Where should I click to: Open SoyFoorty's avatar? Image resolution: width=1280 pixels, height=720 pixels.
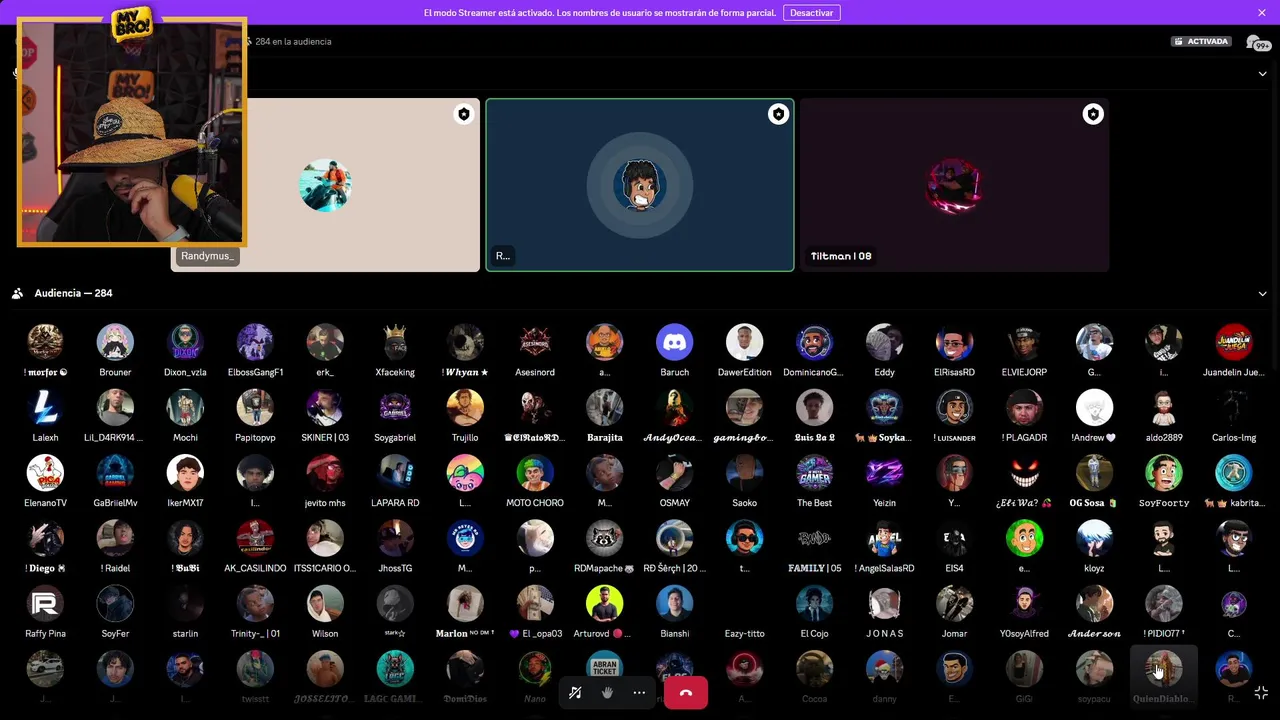1164,472
